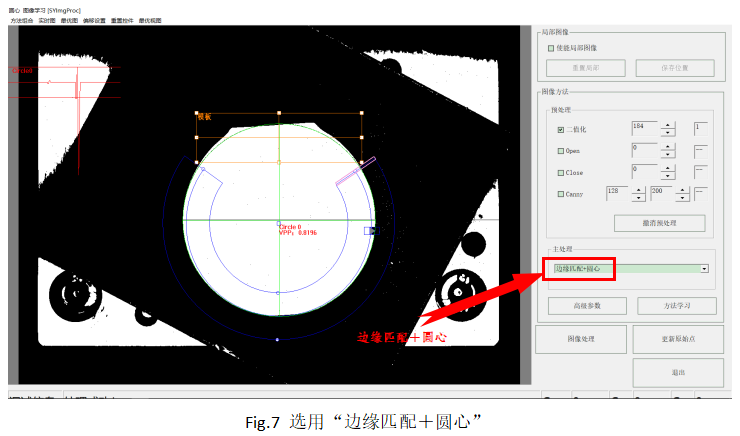
Task: Click the Canny low threshold field 128
Action: (619, 191)
